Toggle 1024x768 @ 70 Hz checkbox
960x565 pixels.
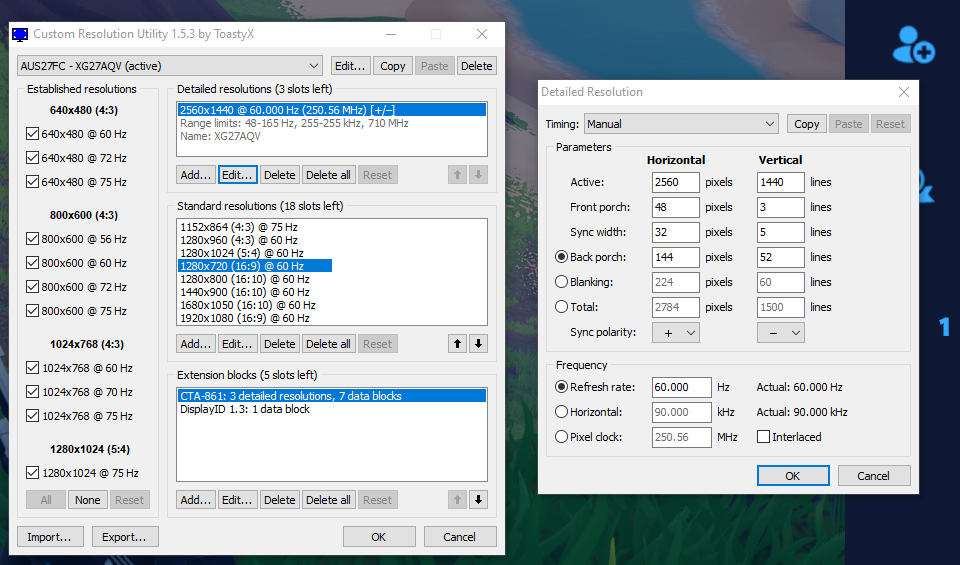coord(32,392)
